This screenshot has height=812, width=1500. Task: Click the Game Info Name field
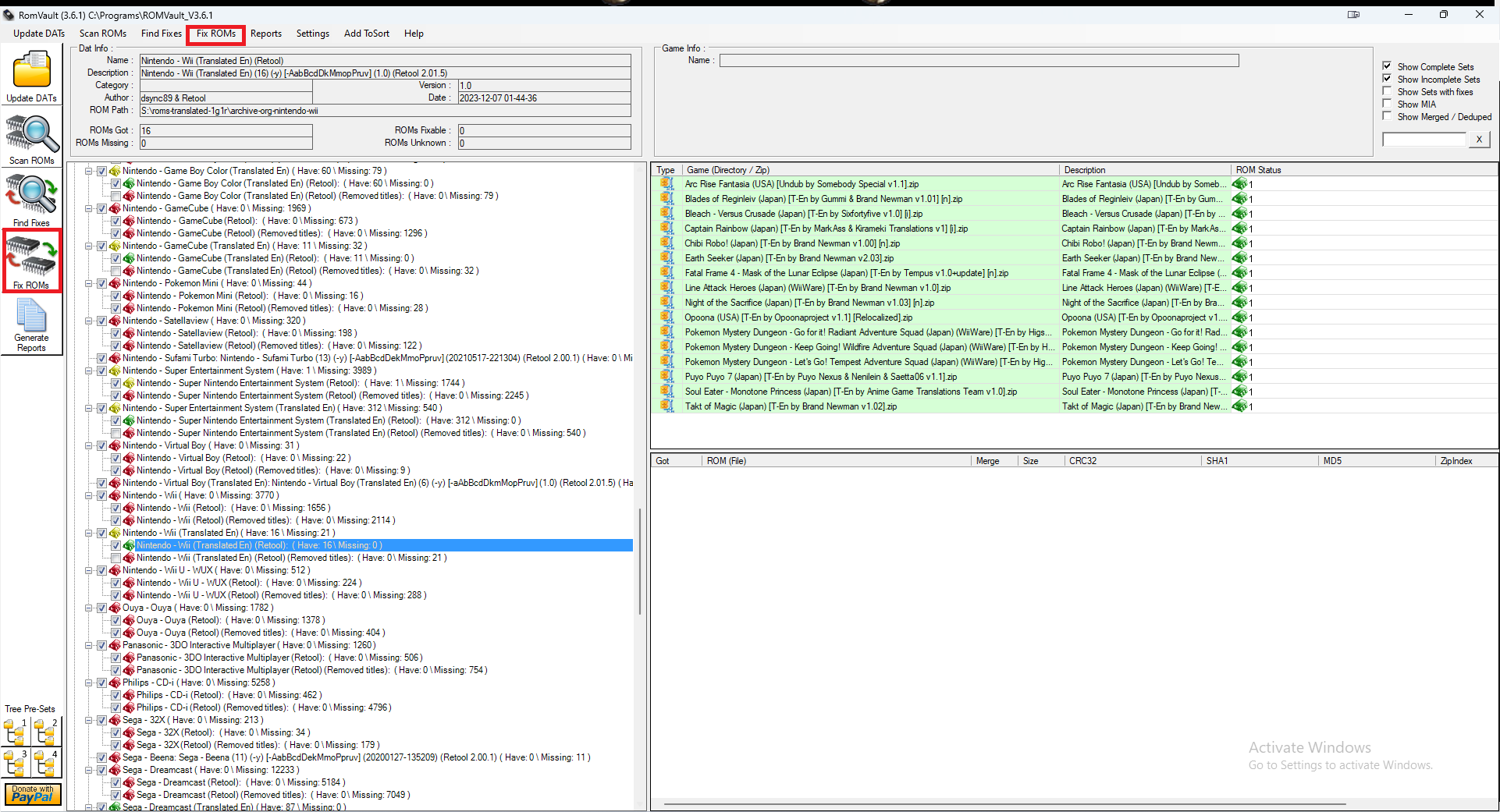point(979,60)
